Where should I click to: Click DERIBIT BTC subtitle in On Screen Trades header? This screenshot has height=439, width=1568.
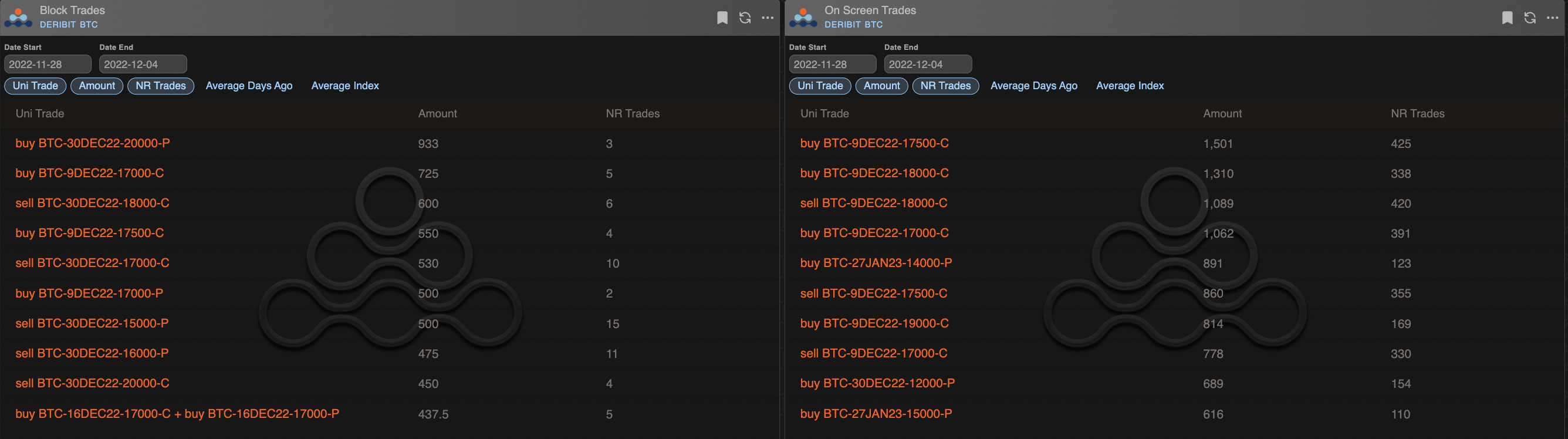pos(853,25)
